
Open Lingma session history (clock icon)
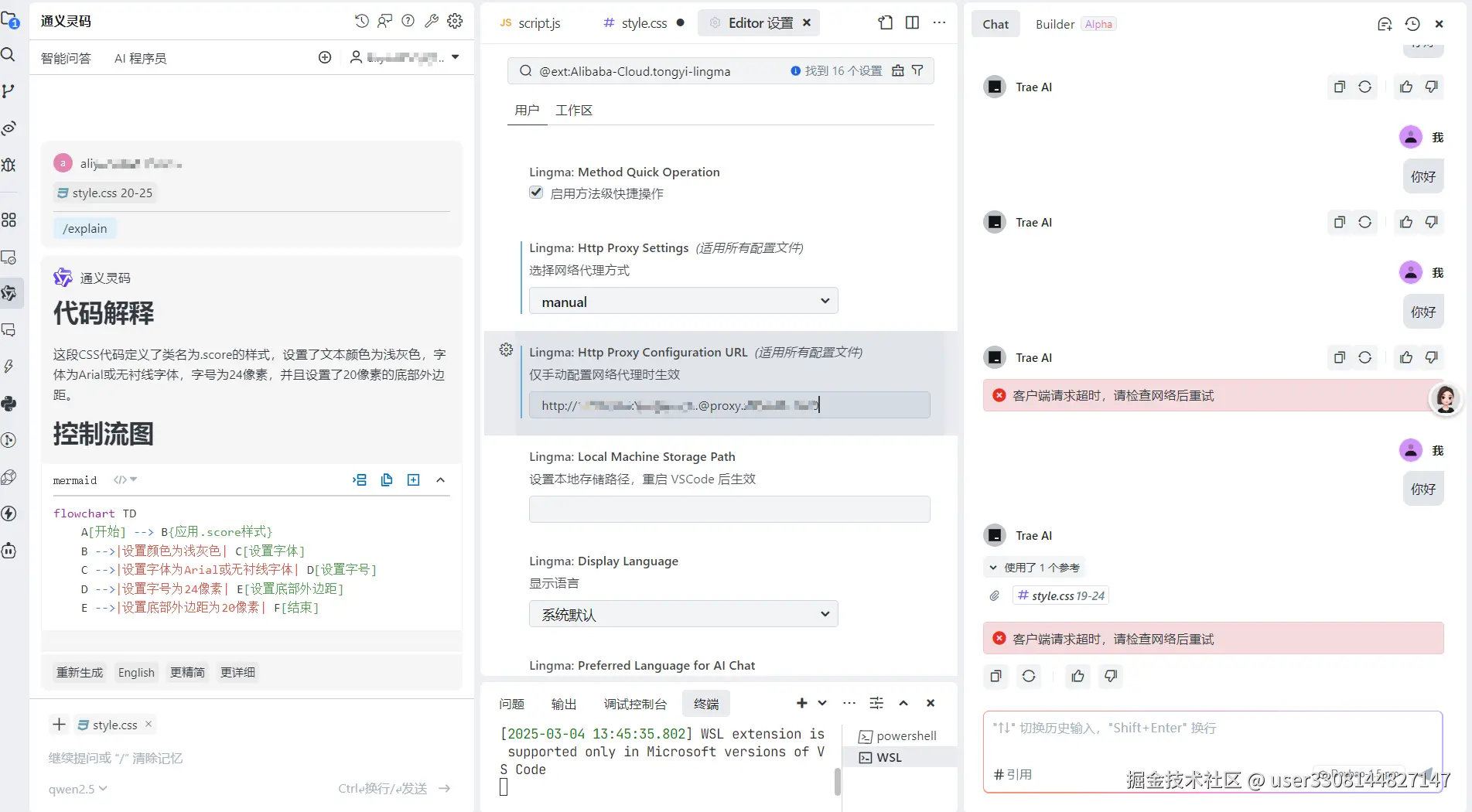(x=361, y=21)
